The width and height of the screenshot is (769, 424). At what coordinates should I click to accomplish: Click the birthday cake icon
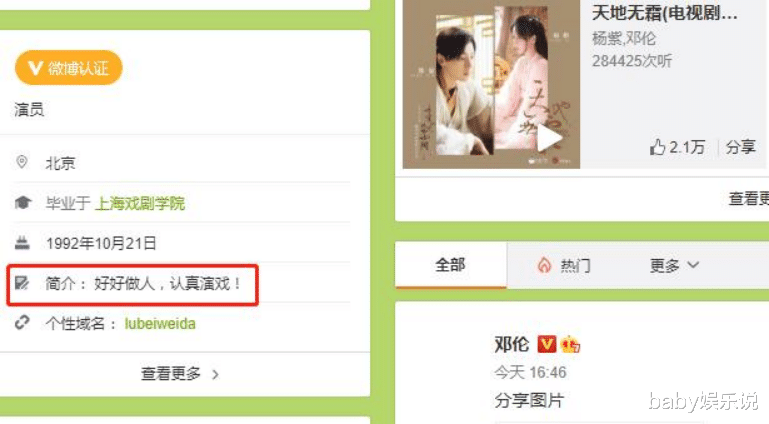point(22,242)
